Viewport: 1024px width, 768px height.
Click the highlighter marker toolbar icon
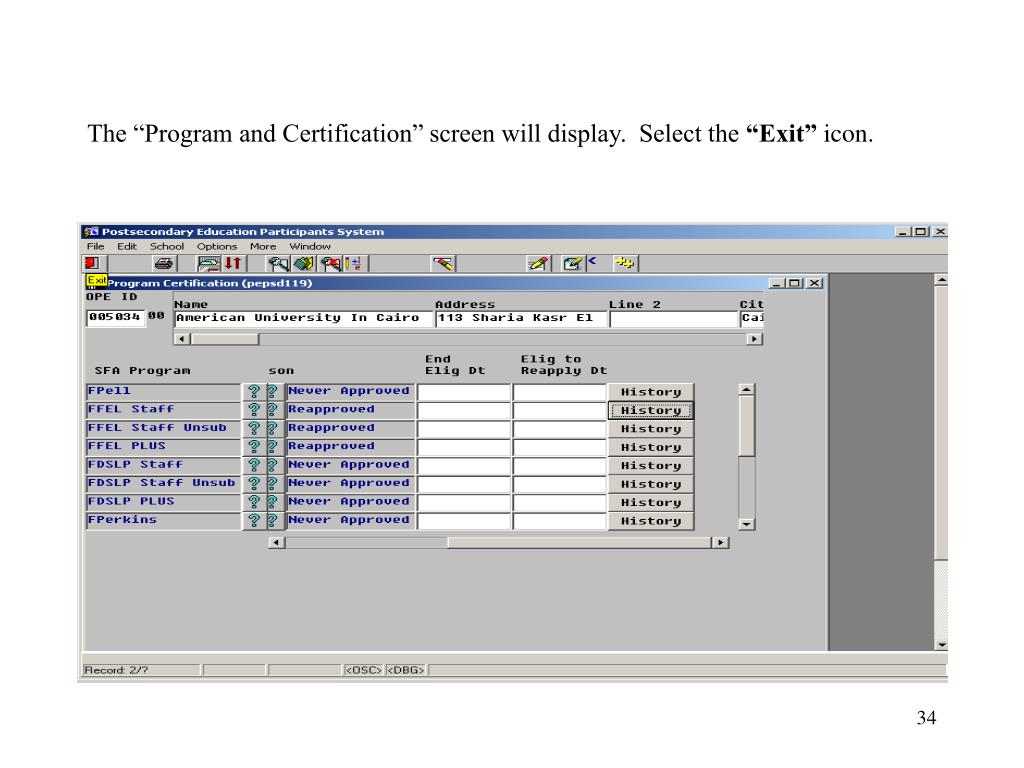(x=443, y=263)
